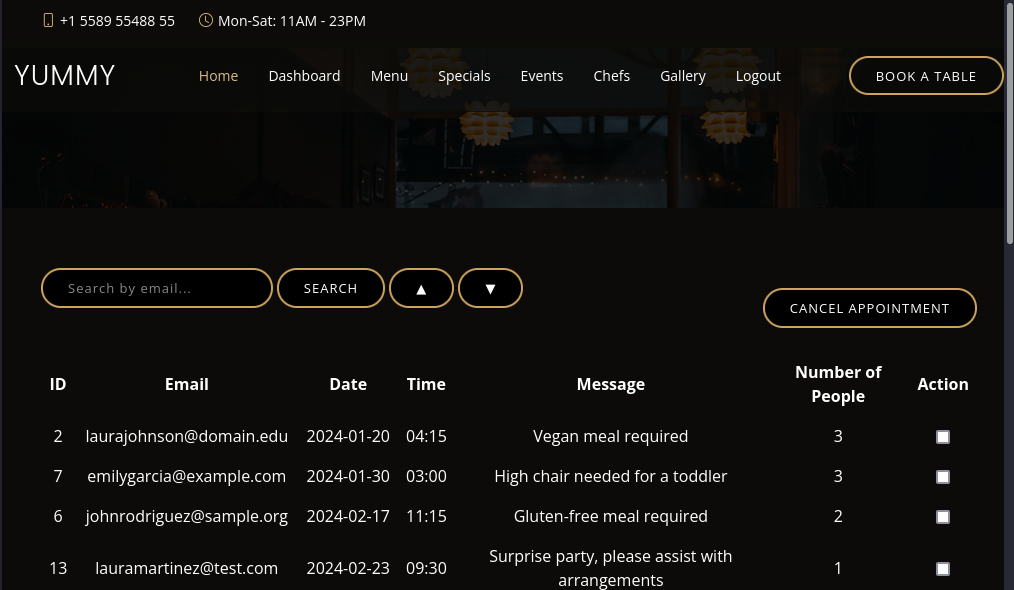
Task: Open the Gallery page
Action: (x=683, y=75)
